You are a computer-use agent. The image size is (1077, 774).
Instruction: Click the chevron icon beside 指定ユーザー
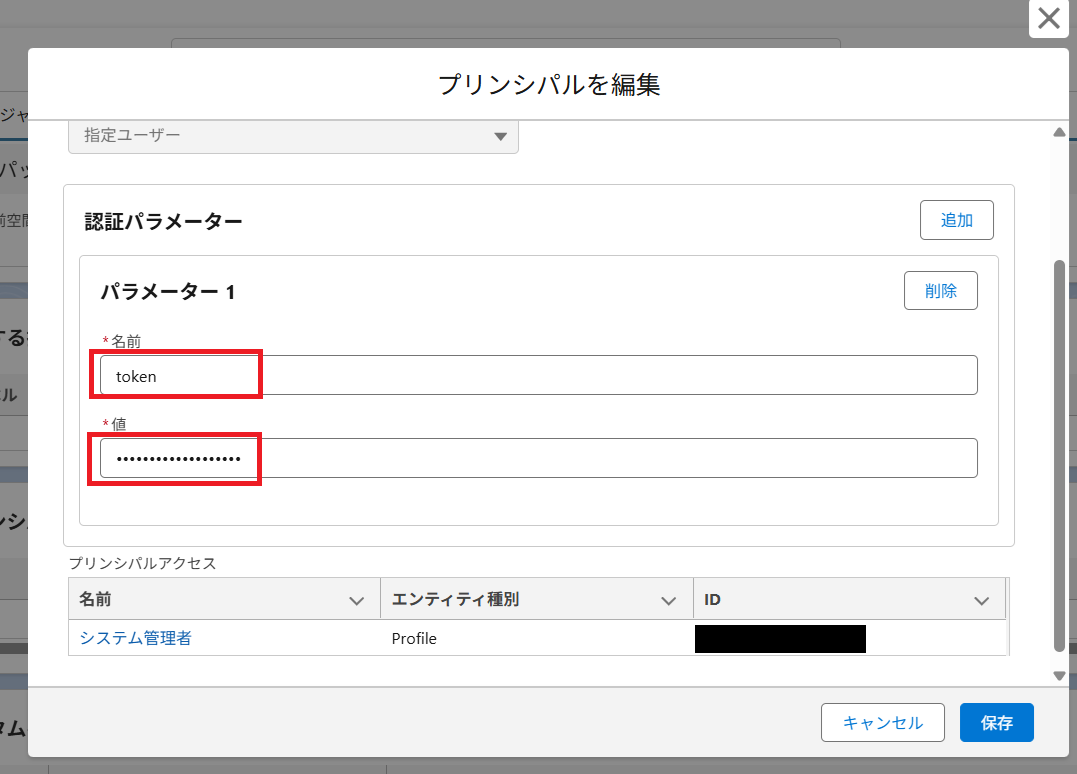[500, 137]
